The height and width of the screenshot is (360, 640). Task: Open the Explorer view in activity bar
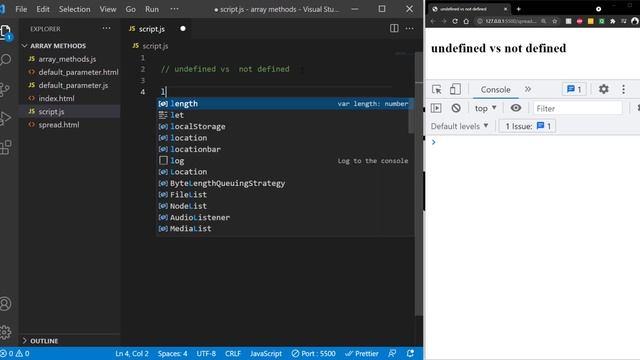coord(6,31)
